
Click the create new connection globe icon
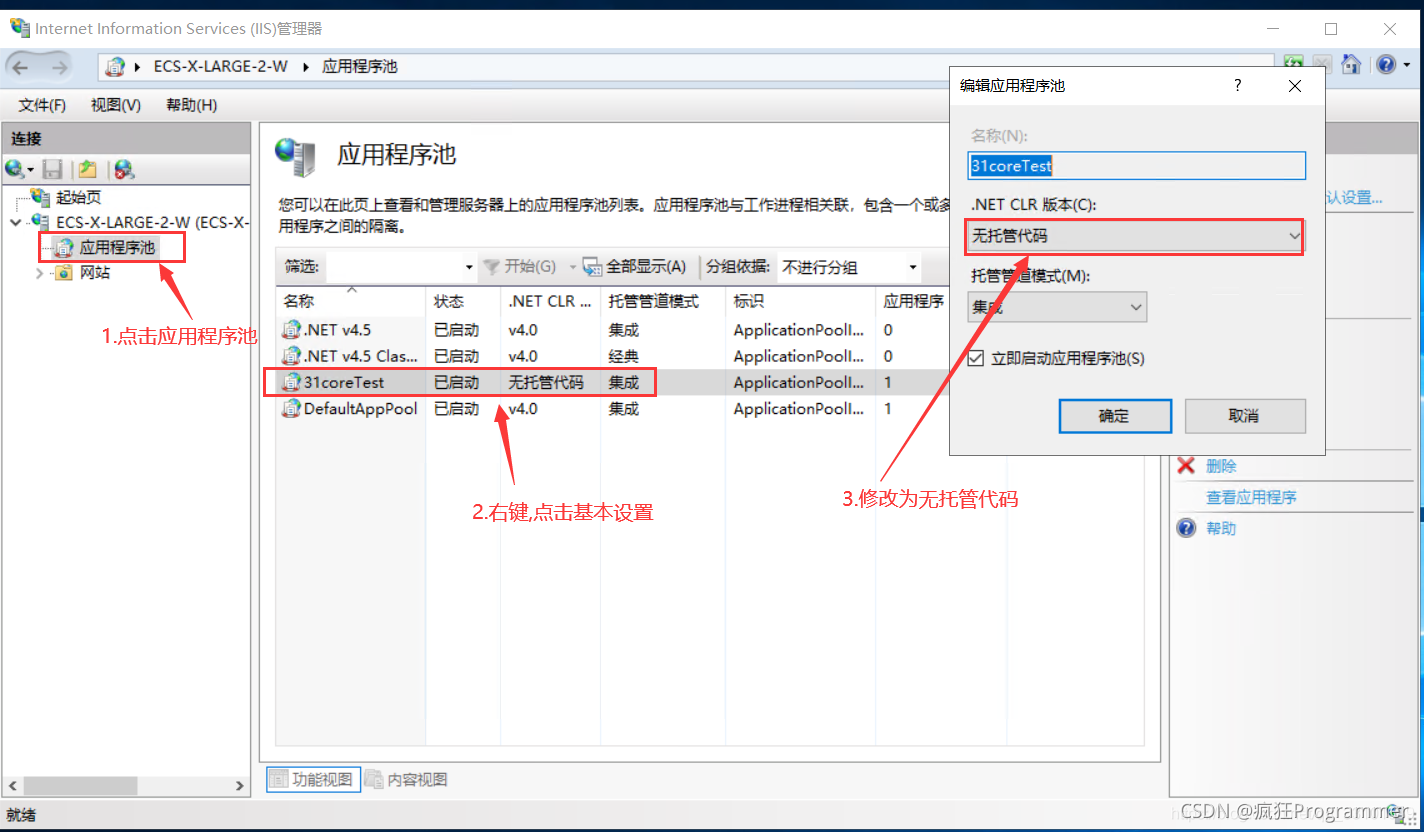point(15,169)
